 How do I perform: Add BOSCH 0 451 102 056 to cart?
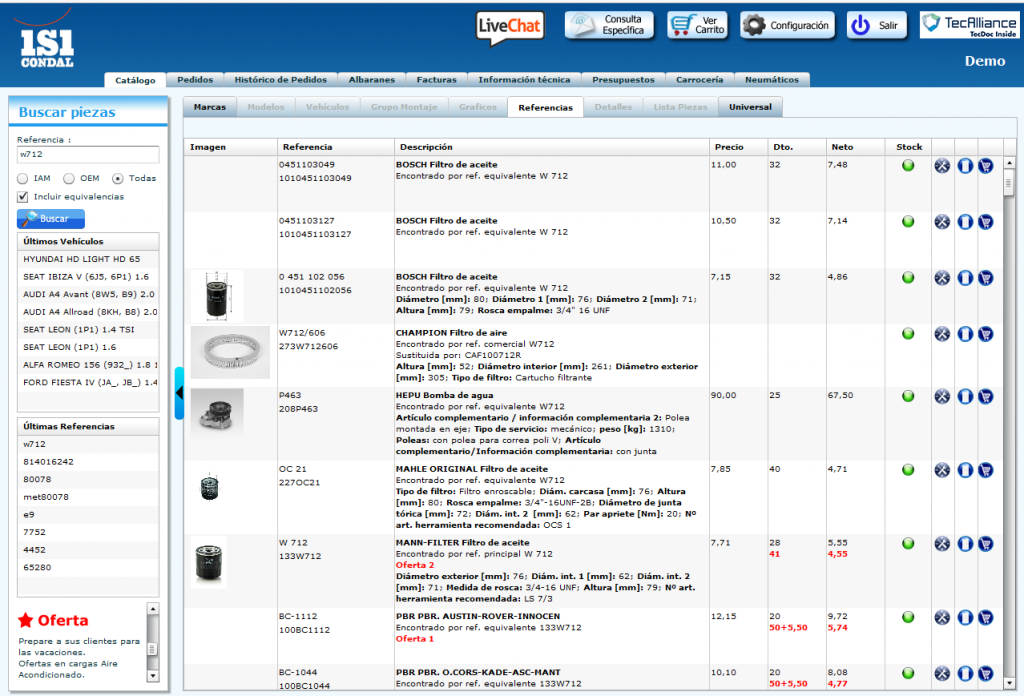(985, 278)
